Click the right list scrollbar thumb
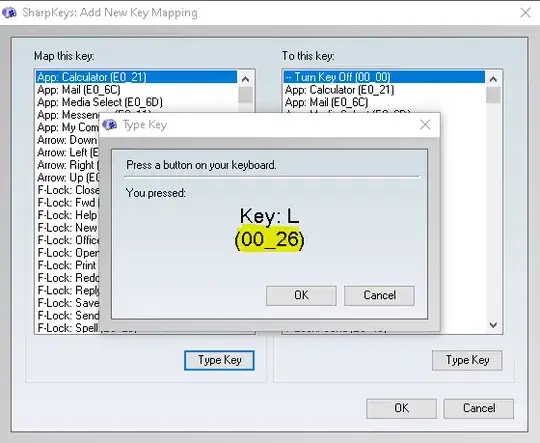Viewport: 540px width, 443px height. (x=493, y=95)
